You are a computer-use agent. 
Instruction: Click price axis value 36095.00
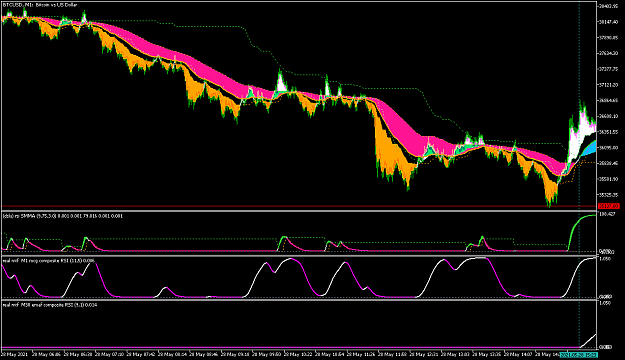point(608,148)
